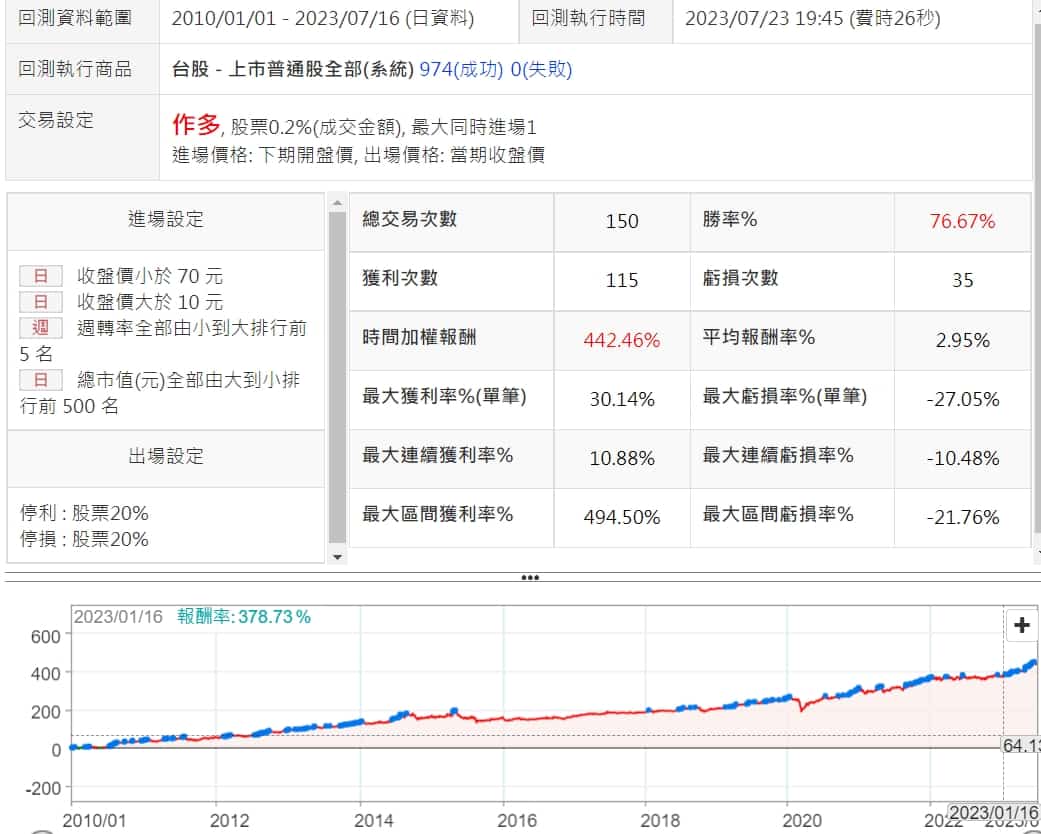Select the 進場設定 header
This screenshot has height=834, width=1041.
166,220
